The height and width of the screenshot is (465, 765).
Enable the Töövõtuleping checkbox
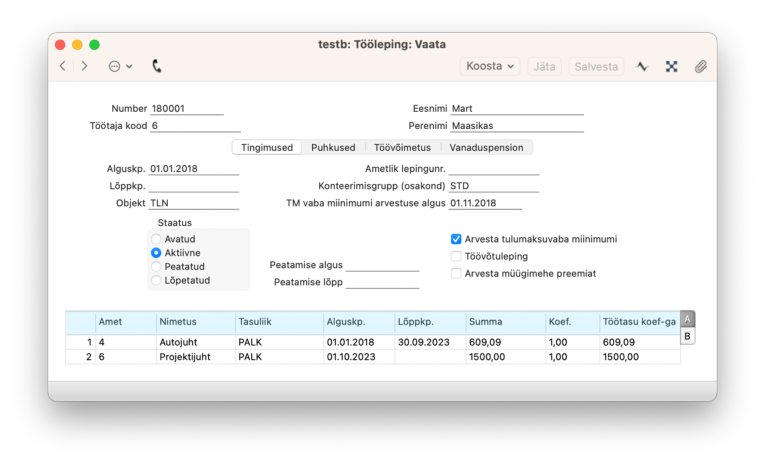tap(456, 256)
